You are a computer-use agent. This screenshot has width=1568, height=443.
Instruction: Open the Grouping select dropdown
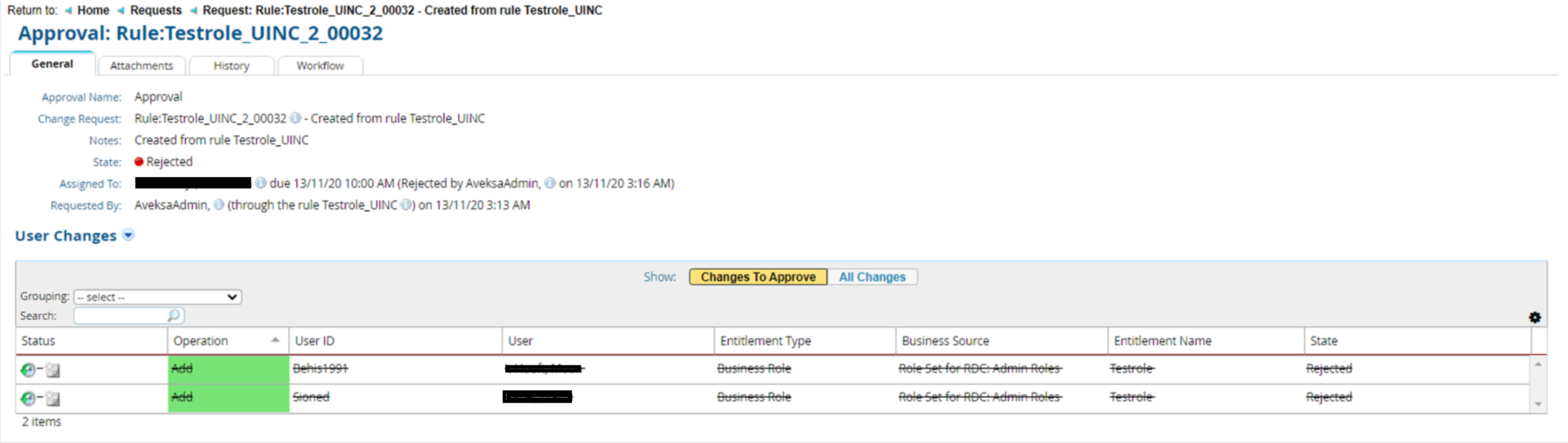point(158,297)
